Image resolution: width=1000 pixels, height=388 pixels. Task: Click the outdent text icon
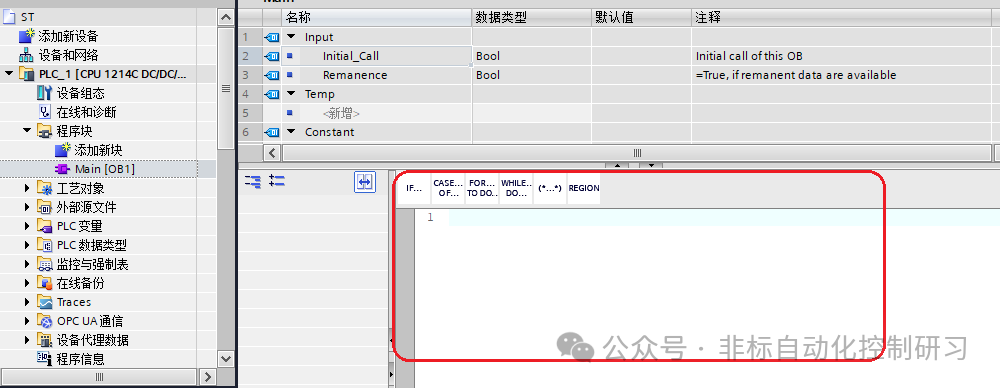(276, 181)
